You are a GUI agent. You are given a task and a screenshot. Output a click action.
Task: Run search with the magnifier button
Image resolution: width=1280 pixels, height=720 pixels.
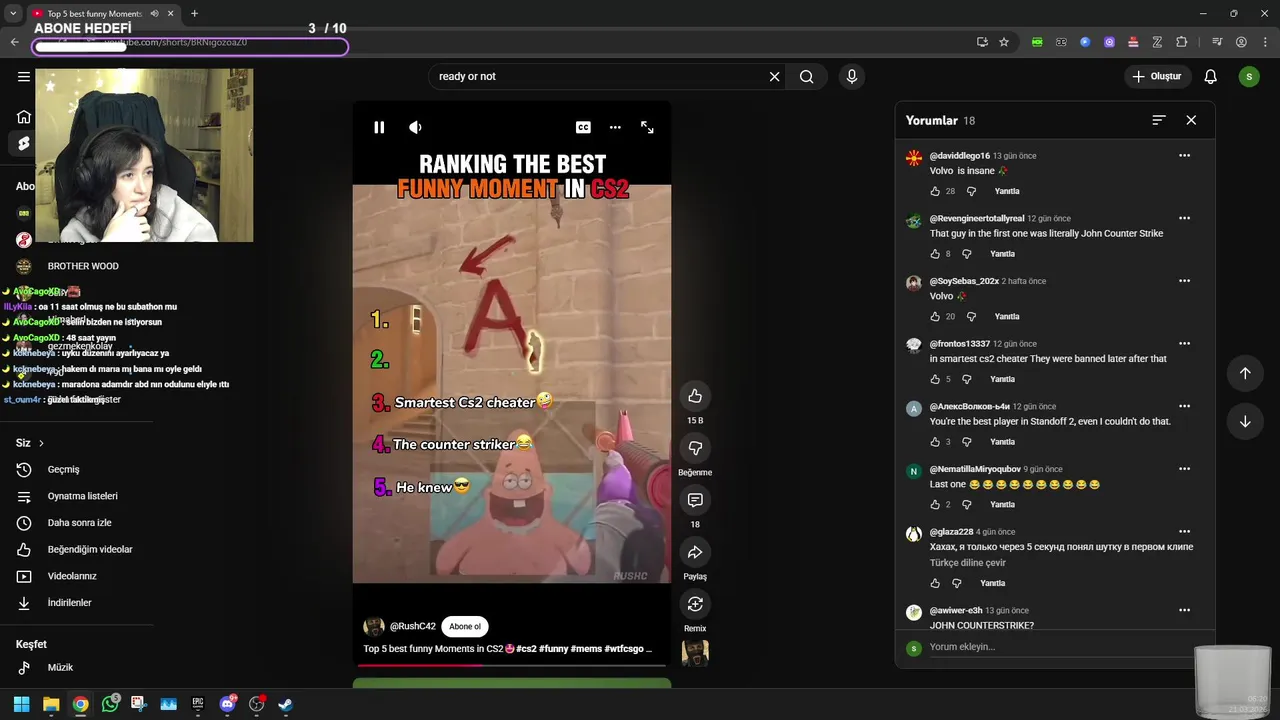tap(807, 76)
